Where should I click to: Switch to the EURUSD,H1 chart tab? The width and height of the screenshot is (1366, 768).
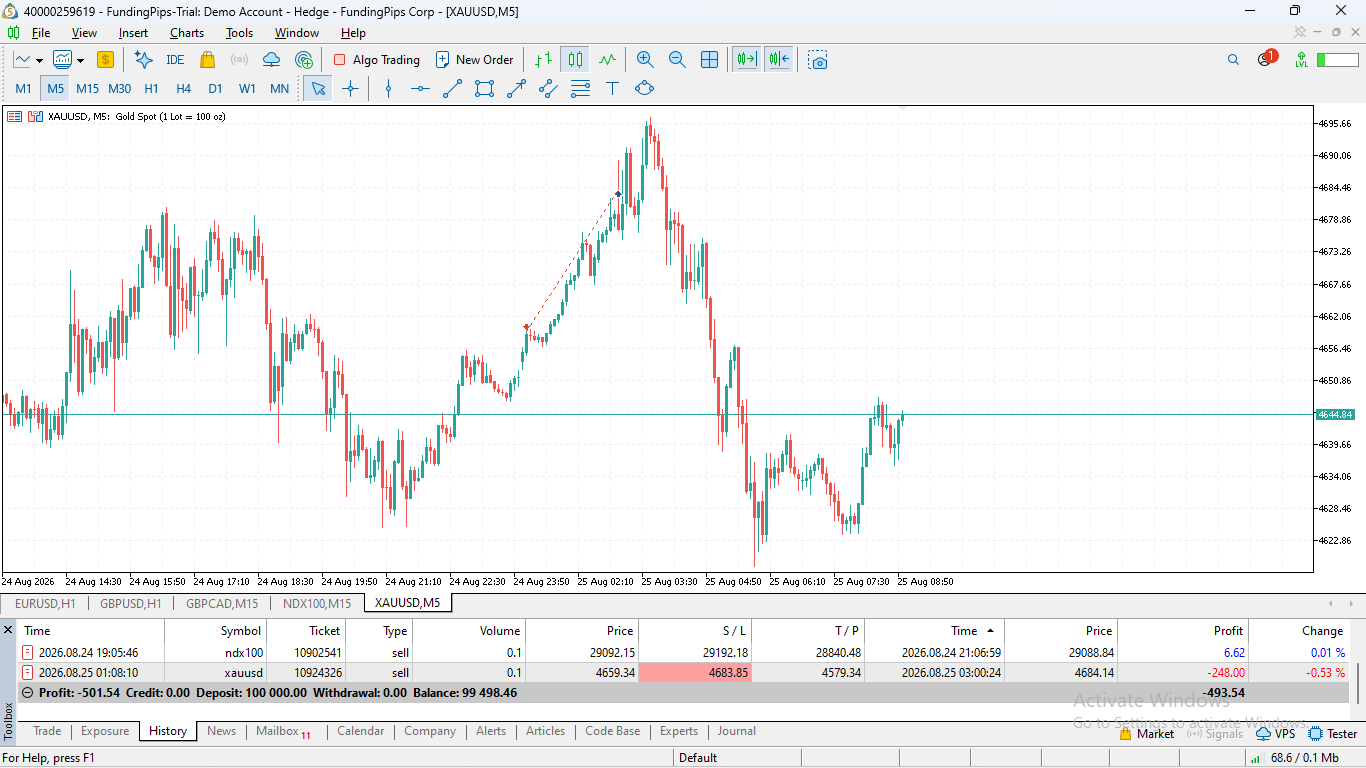click(45, 603)
